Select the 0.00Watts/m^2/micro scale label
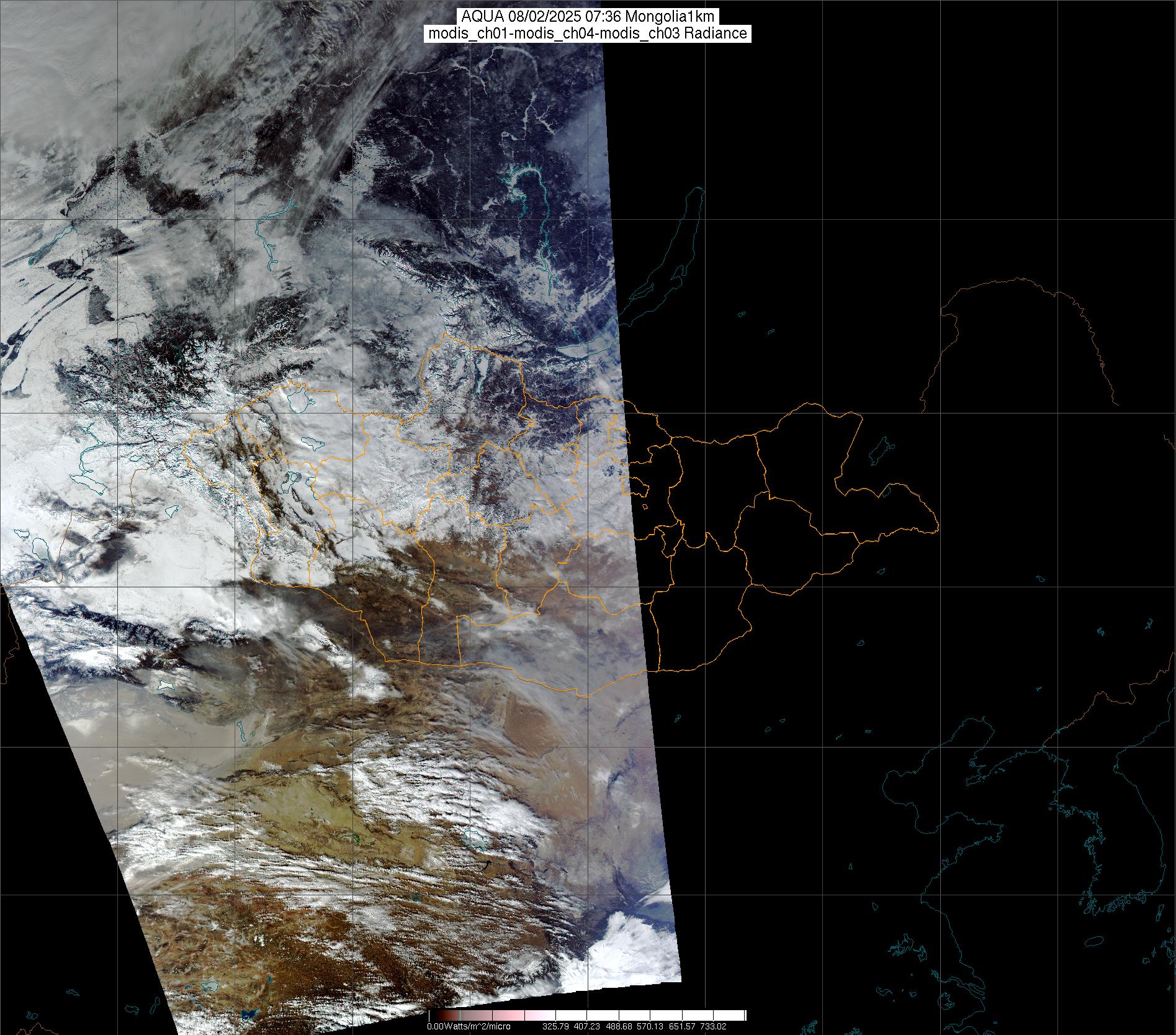 point(469,1026)
